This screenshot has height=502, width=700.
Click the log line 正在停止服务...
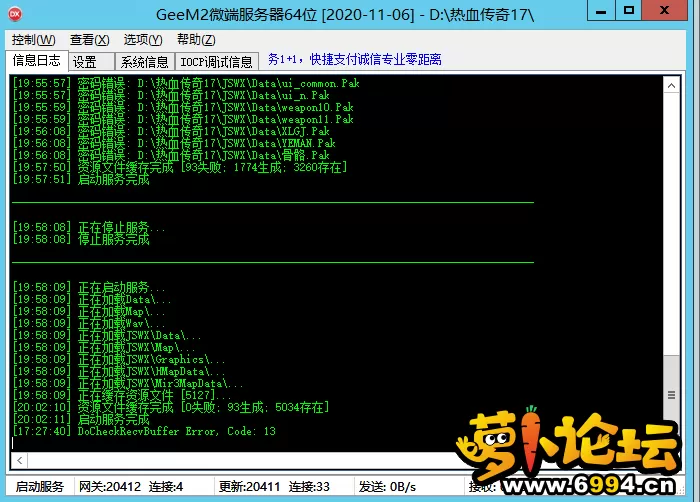(x=89, y=227)
